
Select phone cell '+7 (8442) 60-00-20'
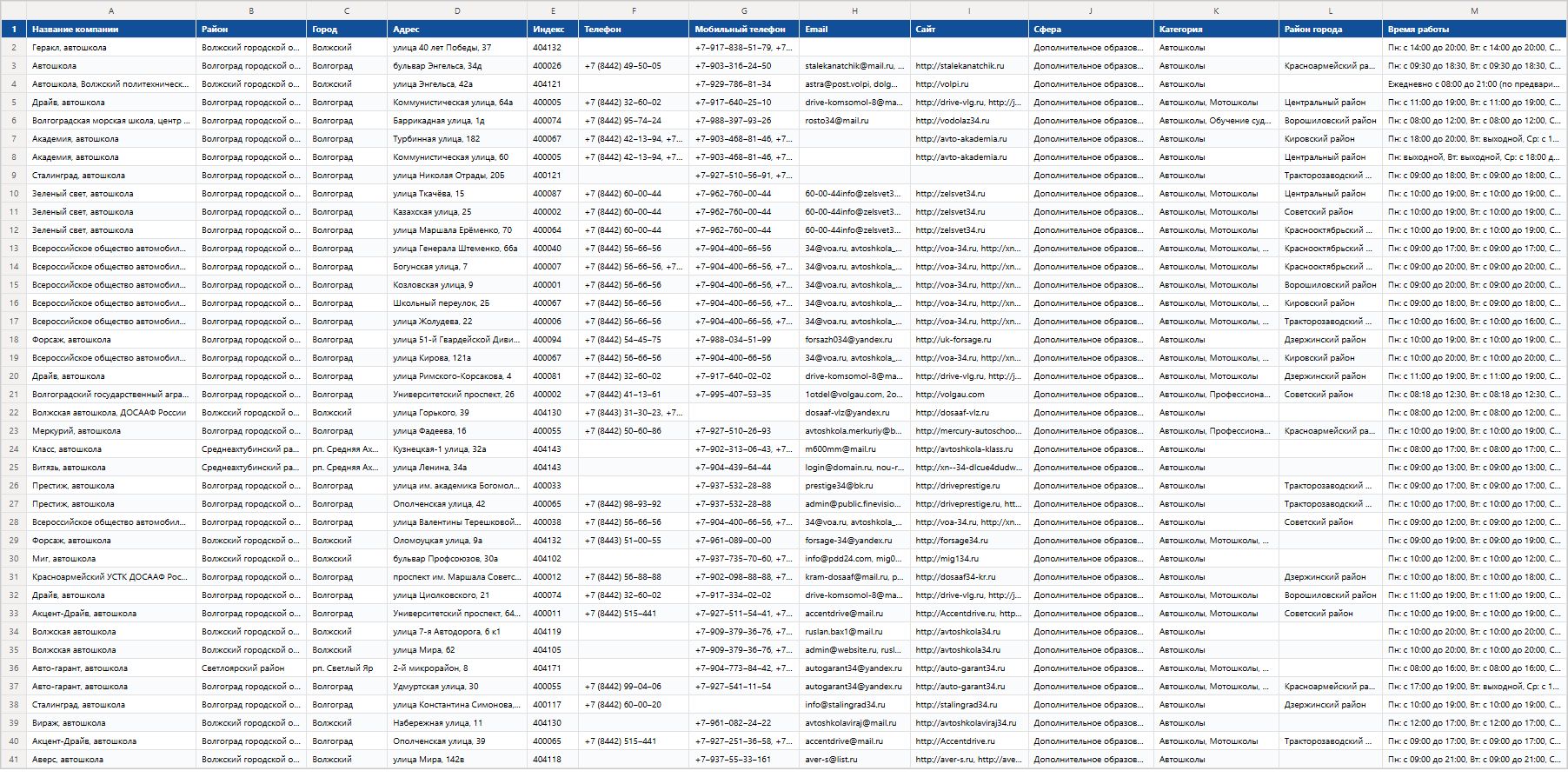click(634, 705)
